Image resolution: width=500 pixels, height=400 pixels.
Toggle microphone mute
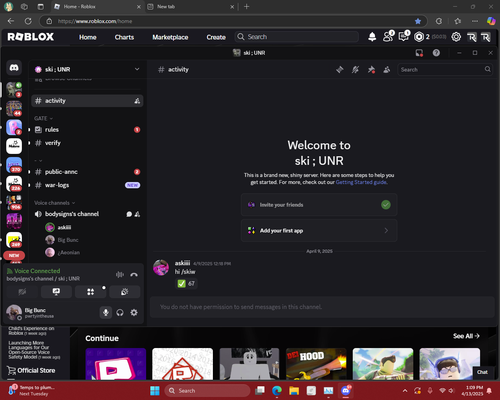(106, 312)
